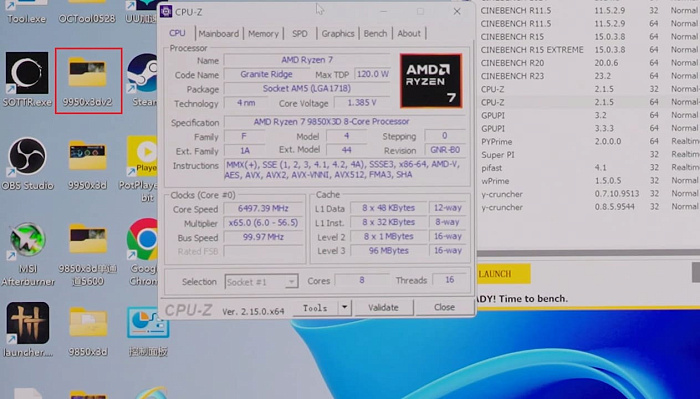Open the Bench tab
700x399 pixels.
pyautogui.click(x=375, y=33)
